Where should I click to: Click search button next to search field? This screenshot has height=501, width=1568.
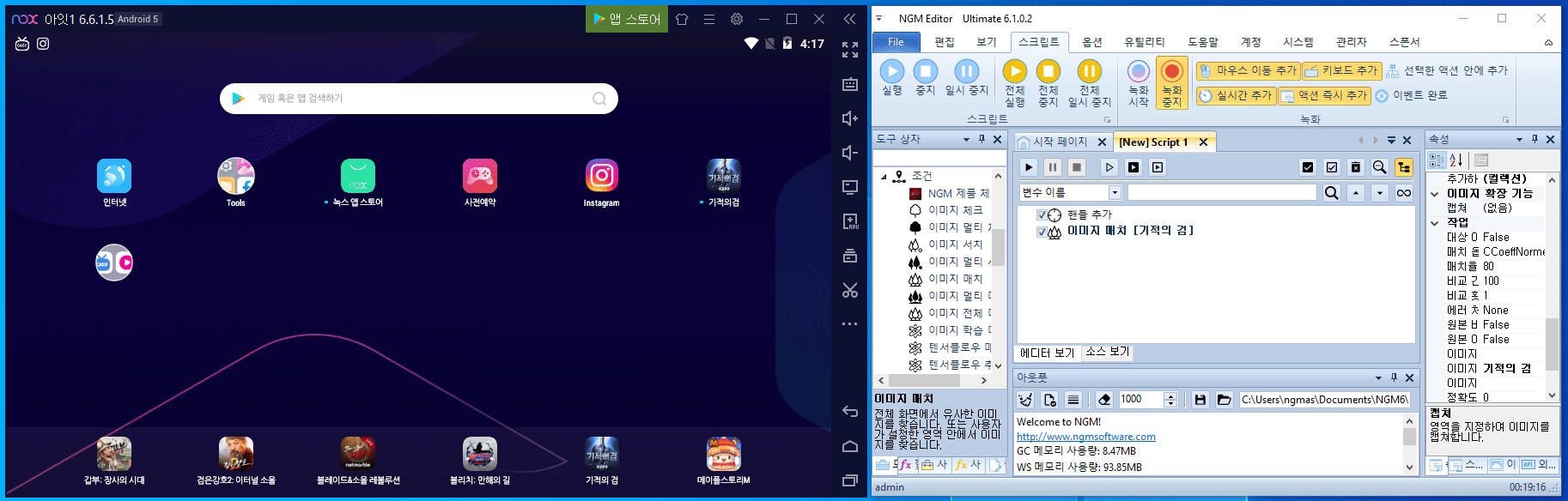[1331, 193]
